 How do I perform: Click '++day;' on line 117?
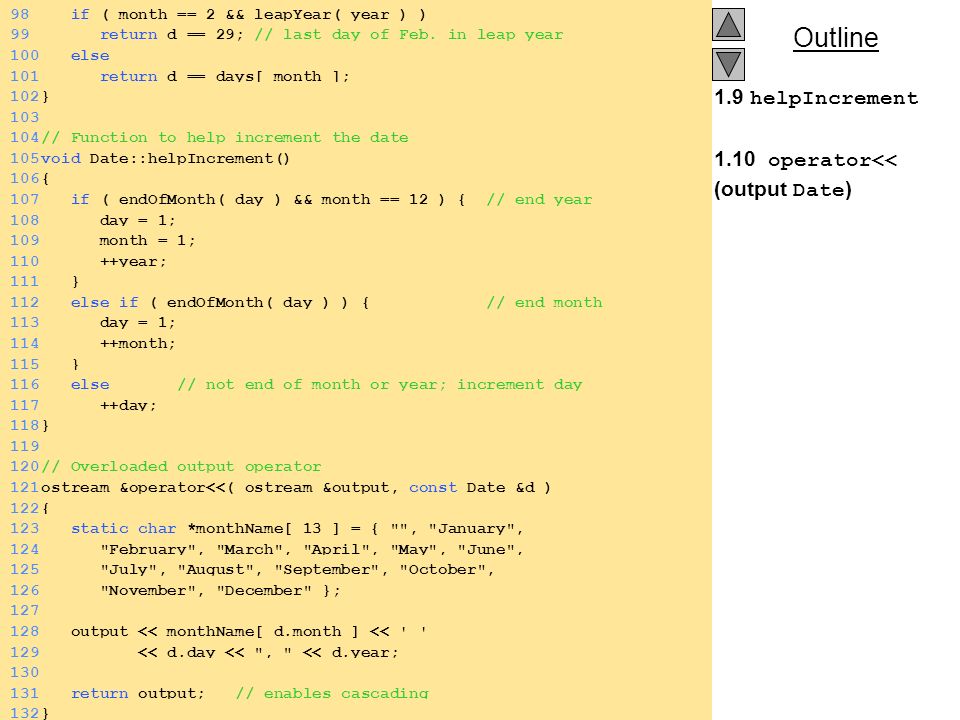pyautogui.click(x=129, y=405)
